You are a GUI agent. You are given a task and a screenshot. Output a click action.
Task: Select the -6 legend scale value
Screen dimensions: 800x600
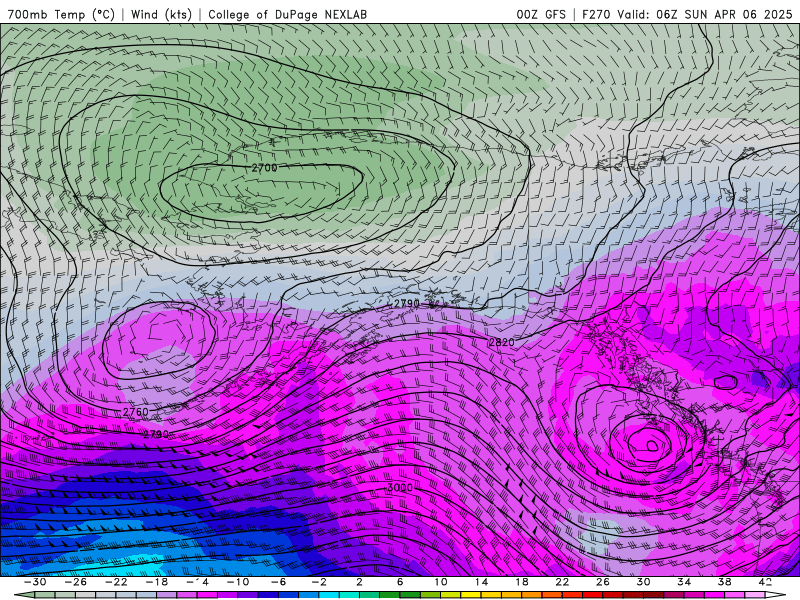[278, 582]
